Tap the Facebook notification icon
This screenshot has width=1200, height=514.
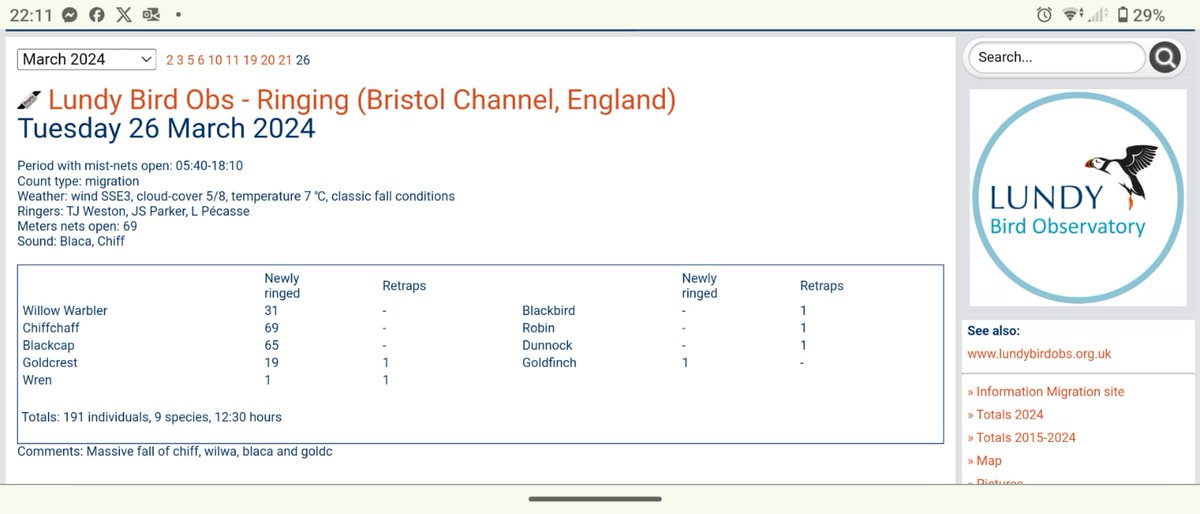click(97, 15)
